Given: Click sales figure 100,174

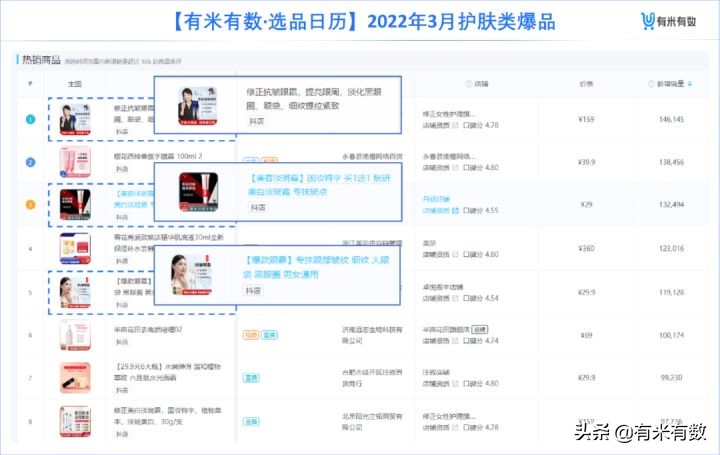Looking at the screenshot, I should pyautogui.click(x=671, y=335).
